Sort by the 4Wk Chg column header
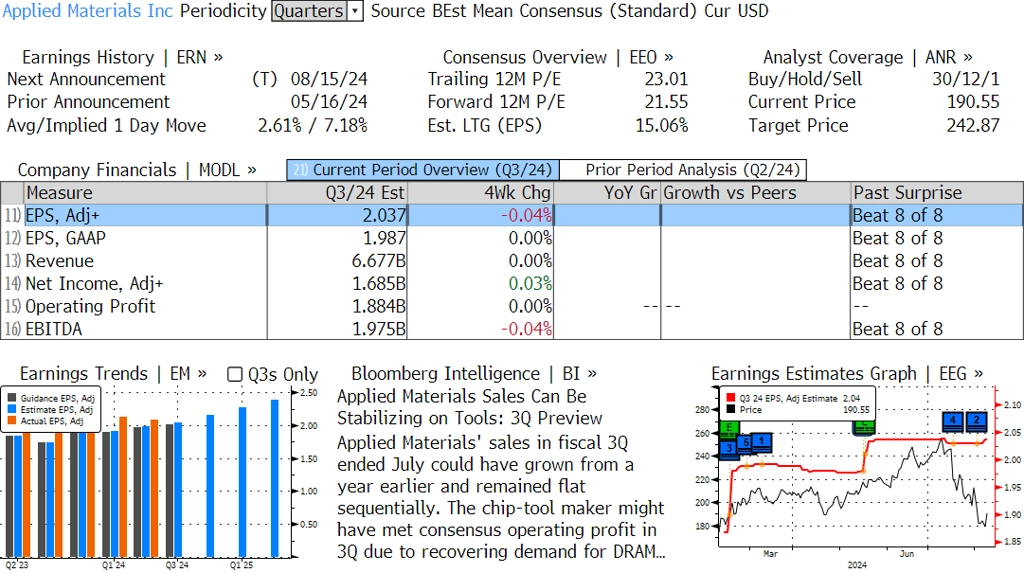The image size is (1024, 573). (x=480, y=193)
